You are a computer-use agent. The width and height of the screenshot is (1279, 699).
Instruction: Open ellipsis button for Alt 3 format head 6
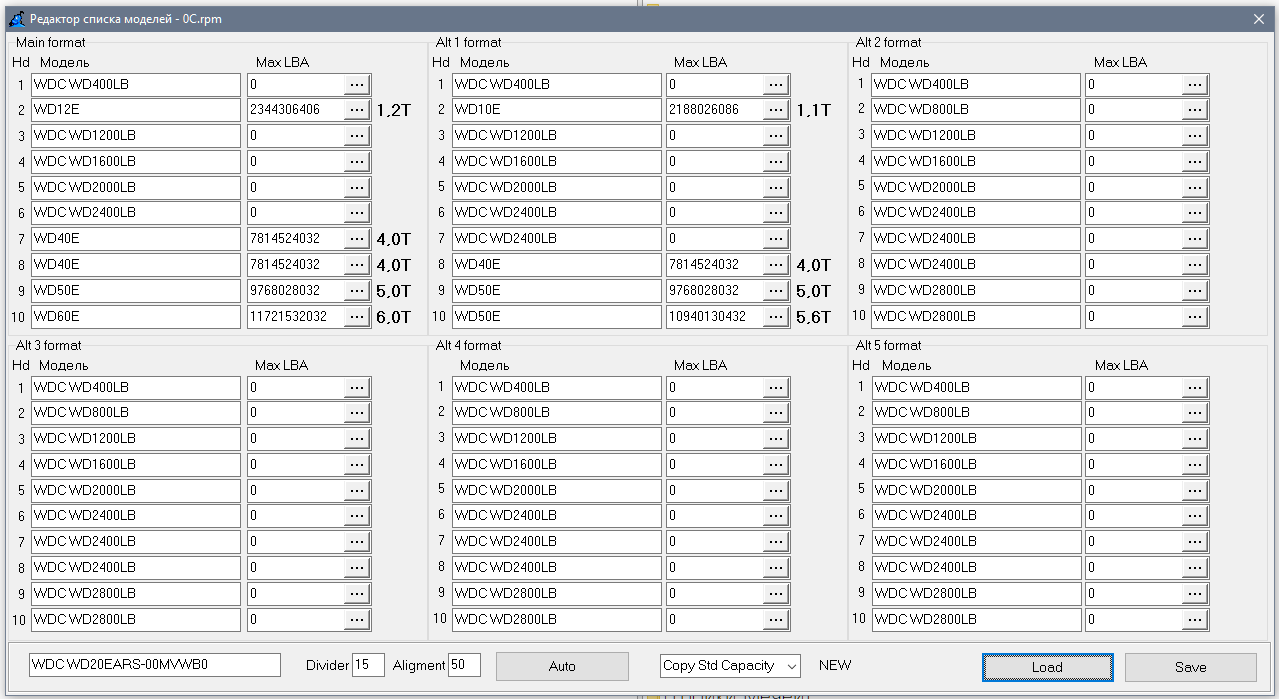click(357, 516)
